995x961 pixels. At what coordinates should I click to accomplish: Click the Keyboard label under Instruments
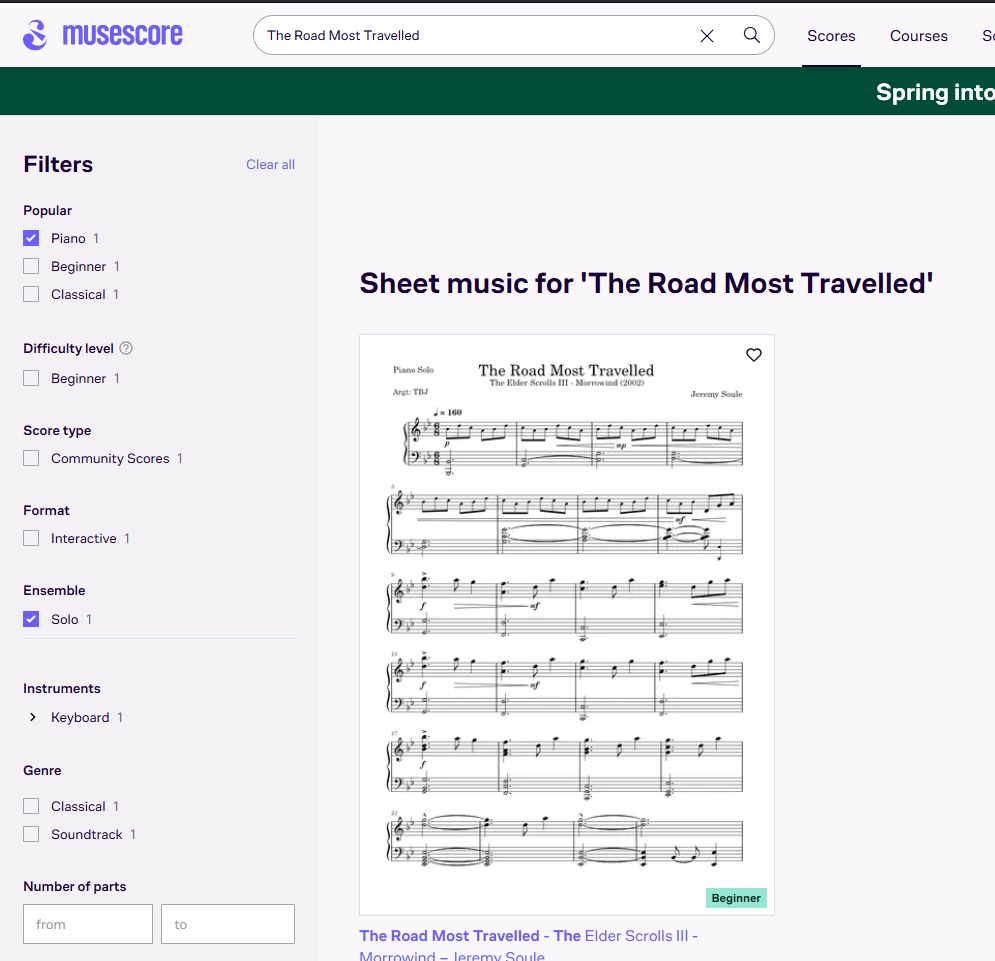click(80, 717)
